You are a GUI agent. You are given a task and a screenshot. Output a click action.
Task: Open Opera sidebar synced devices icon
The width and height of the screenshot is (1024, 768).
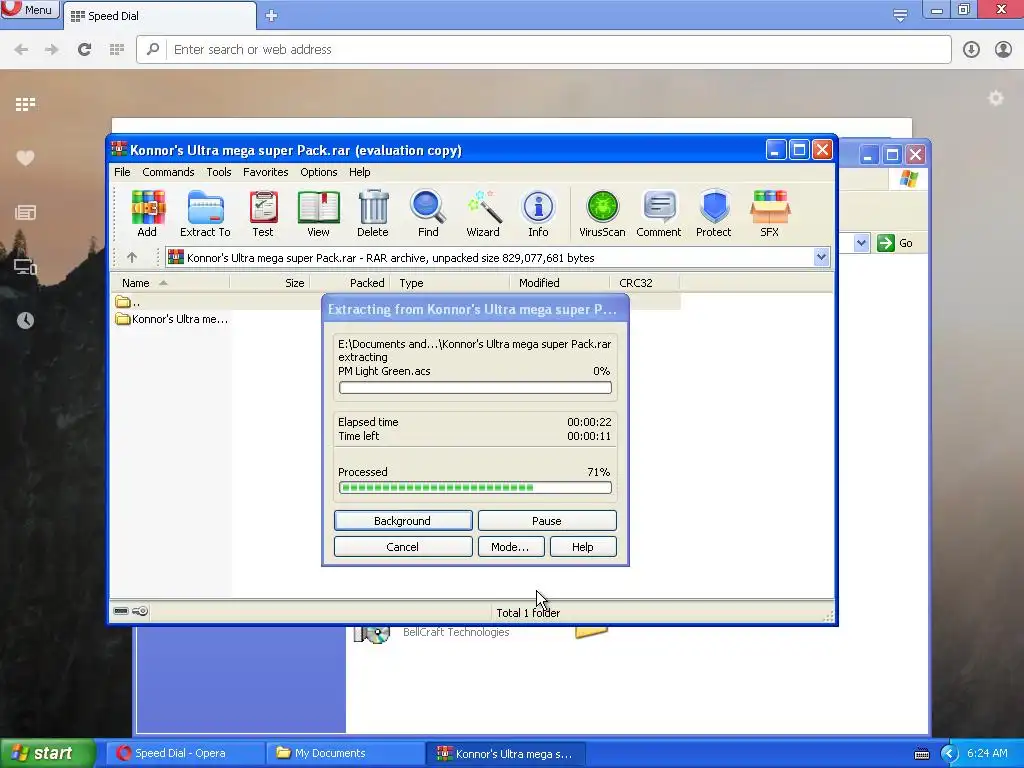tap(25, 266)
